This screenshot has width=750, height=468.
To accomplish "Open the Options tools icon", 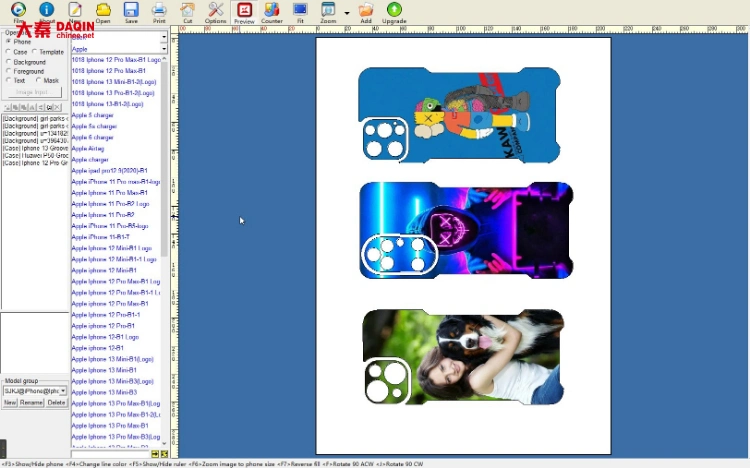I will click(215, 11).
